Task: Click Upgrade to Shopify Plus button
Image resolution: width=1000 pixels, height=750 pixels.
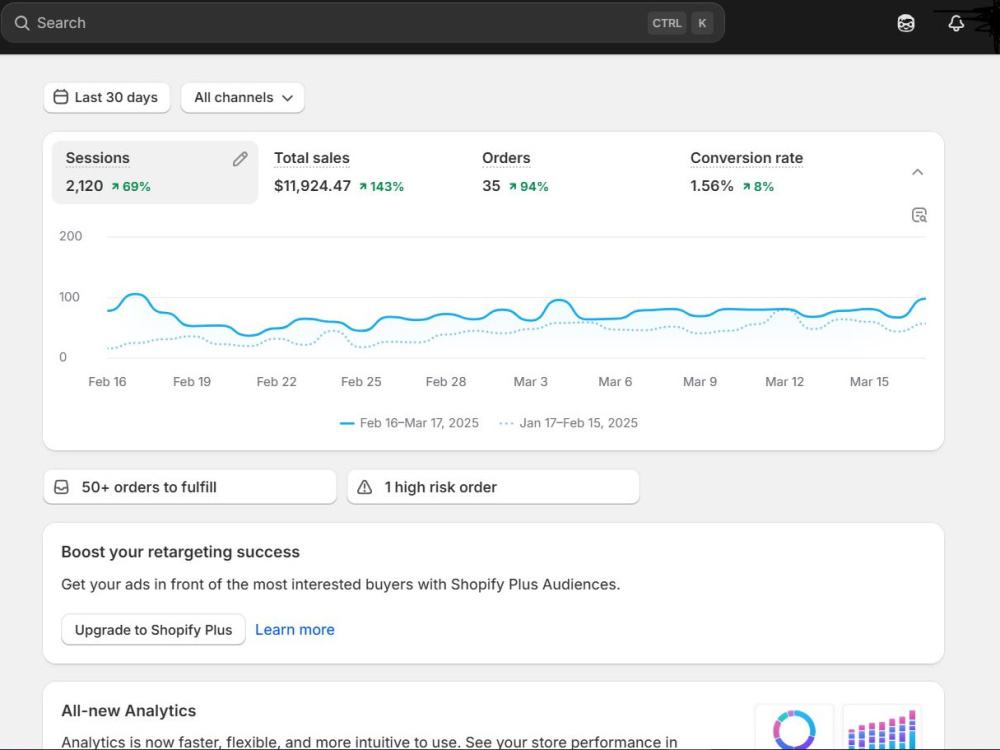Action: click(153, 629)
